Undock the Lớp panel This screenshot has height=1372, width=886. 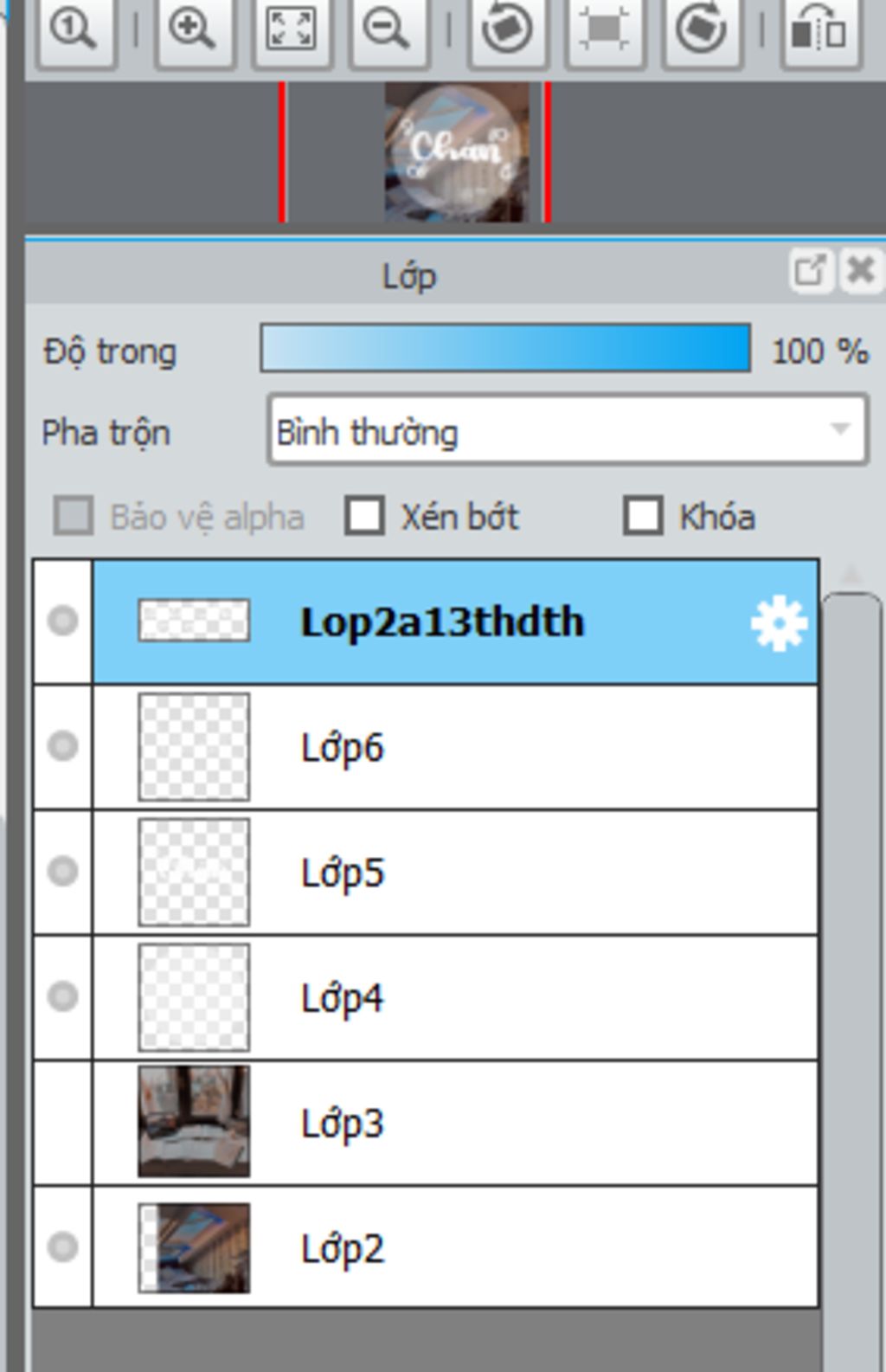tap(810, 270)
